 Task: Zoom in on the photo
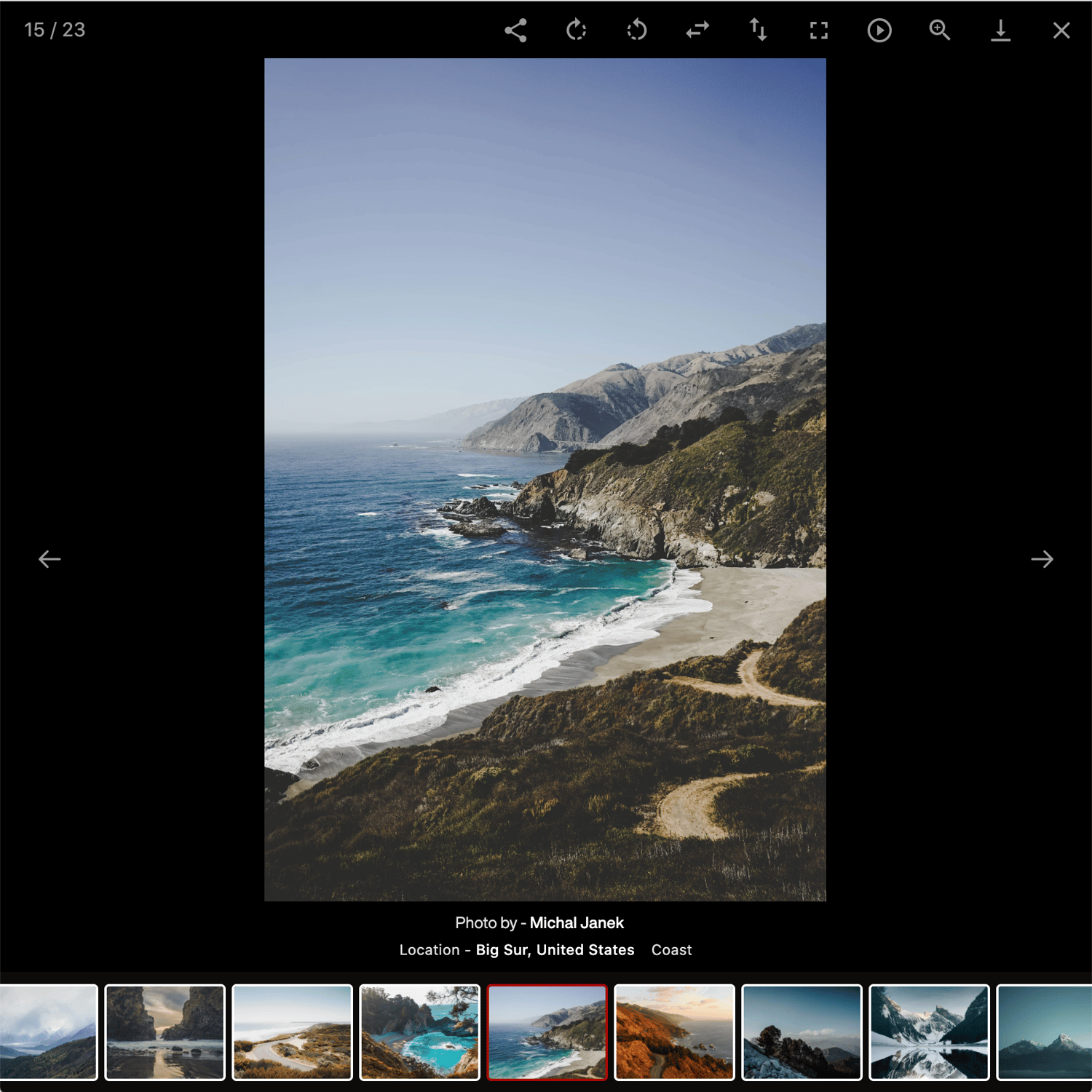pyautogui.click(x=940, y=30)
